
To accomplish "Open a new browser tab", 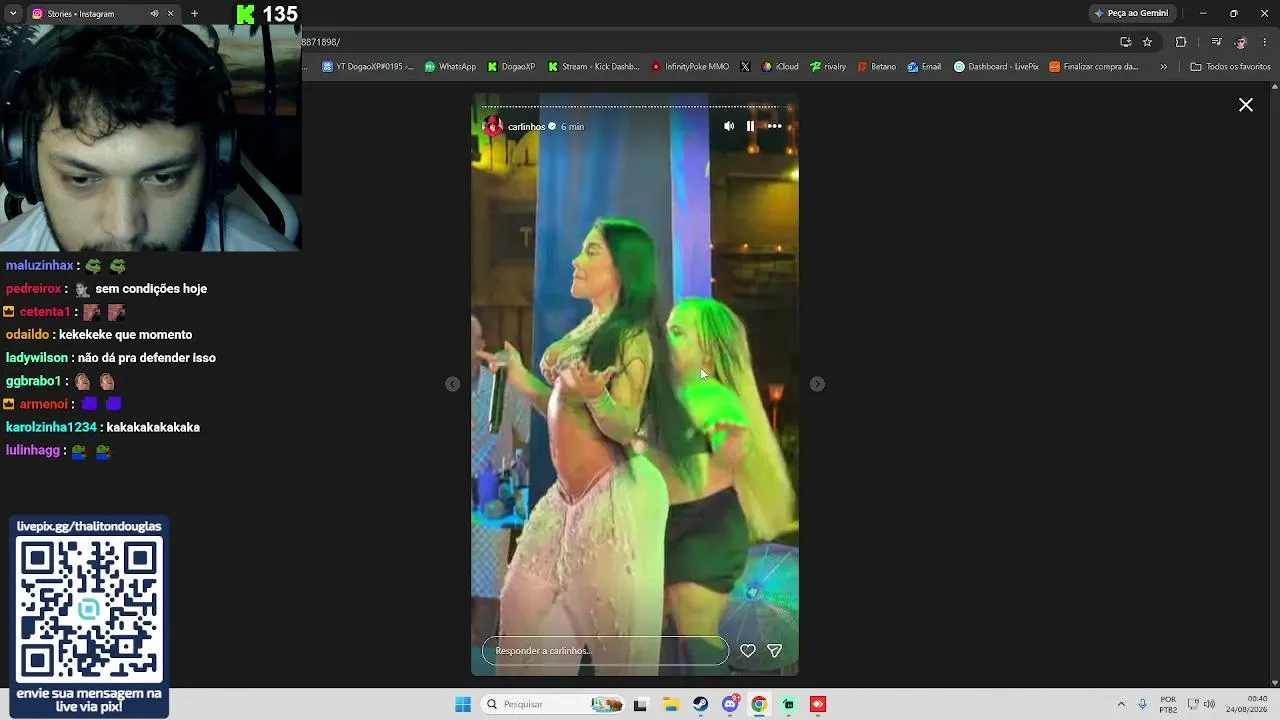I will (x=194, y=14).
